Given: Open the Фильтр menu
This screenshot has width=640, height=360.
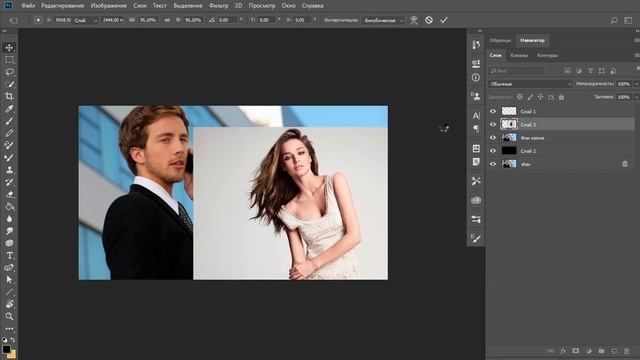Looking at the screenshot, I should [218, 6].
